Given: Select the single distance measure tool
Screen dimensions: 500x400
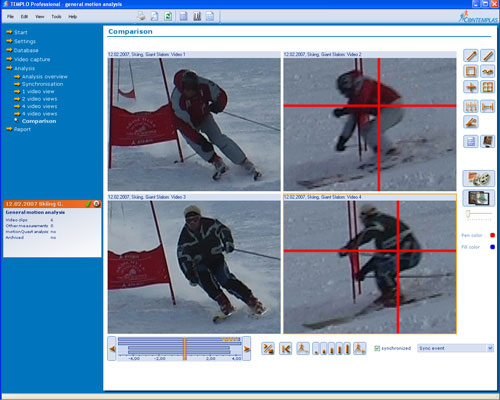Looking at the screenshot, I should click(x=488, y=107).
